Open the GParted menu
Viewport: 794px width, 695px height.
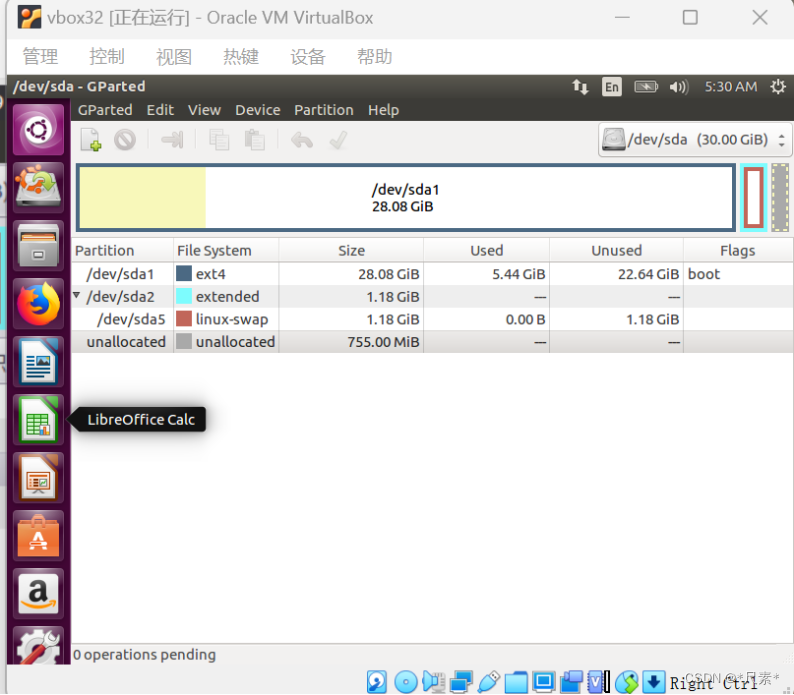(x=105, y=110)
